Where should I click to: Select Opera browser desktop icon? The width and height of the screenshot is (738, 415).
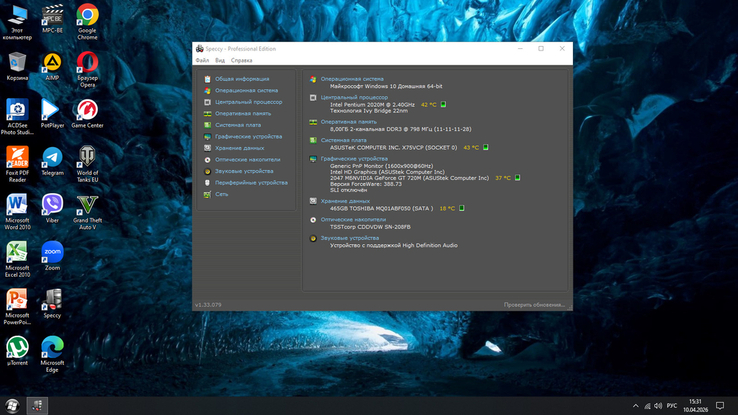(x=87, y=69)
